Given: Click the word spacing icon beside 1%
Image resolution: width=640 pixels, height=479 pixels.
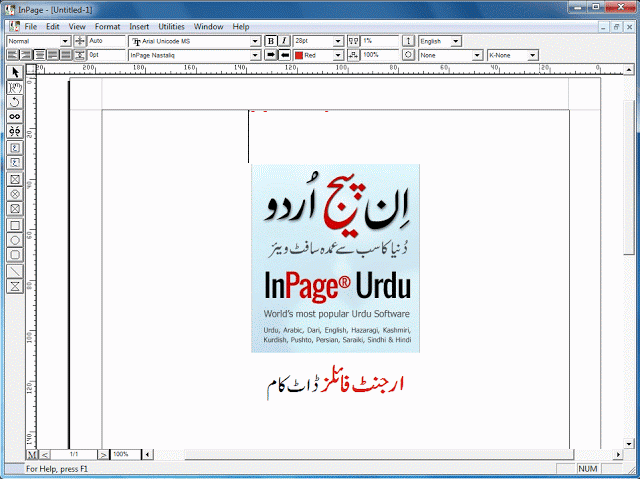Looking at the screenshot, I should tap(353, 41).
